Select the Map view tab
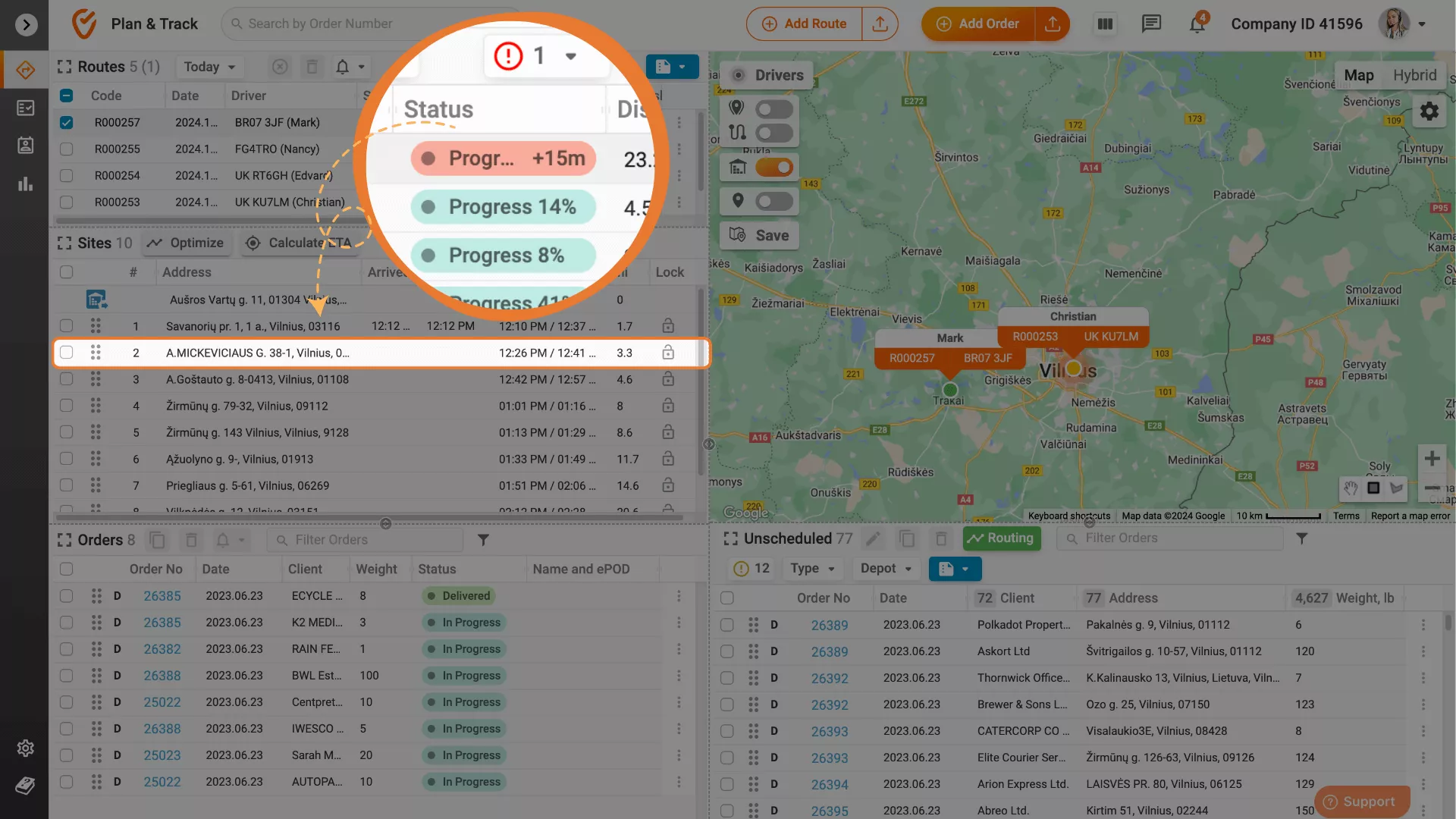The height and width of the screenshot is (819, 1456). coord(1358,75)
